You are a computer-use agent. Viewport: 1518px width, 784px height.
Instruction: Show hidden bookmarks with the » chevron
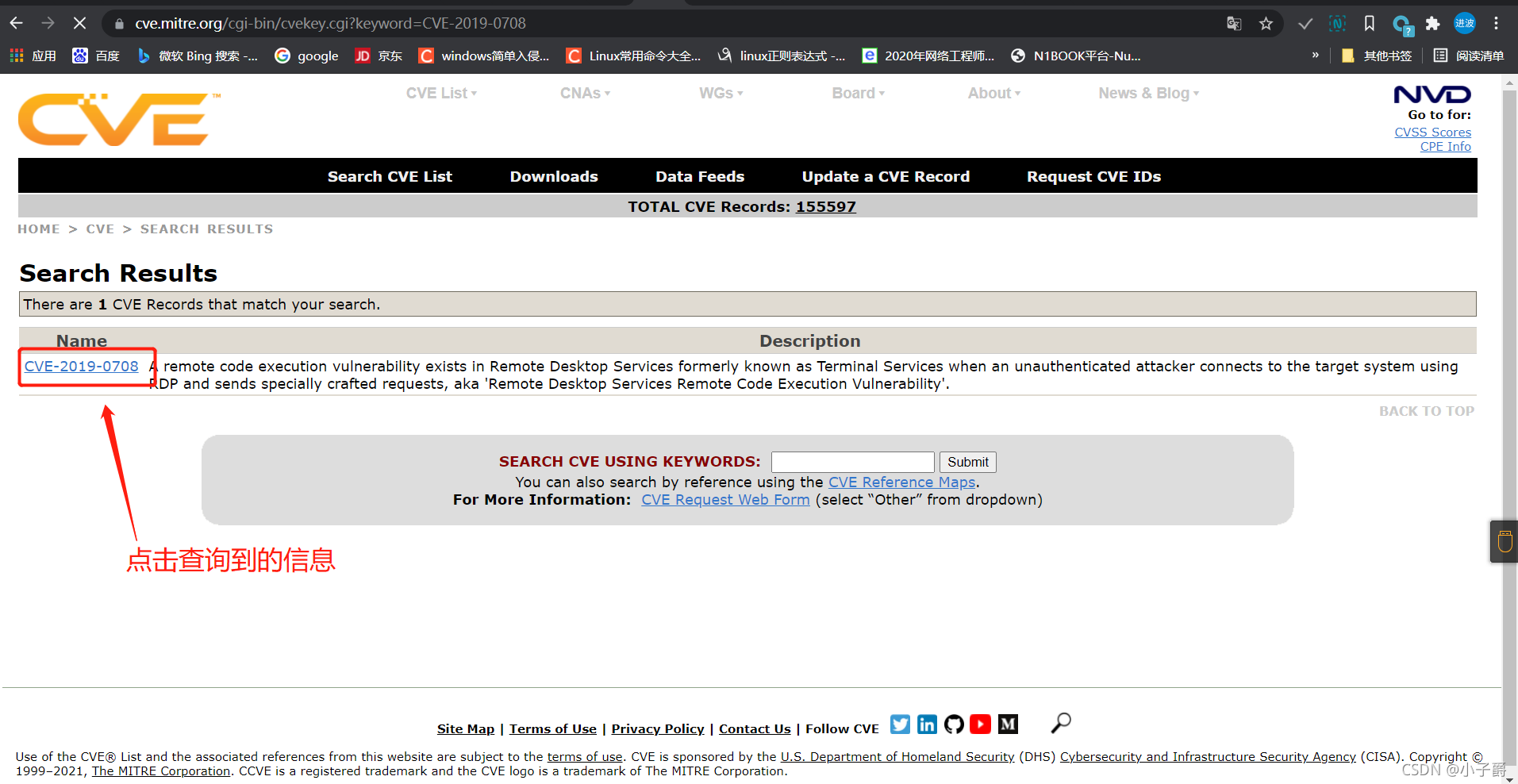[x=1315, y=56]
